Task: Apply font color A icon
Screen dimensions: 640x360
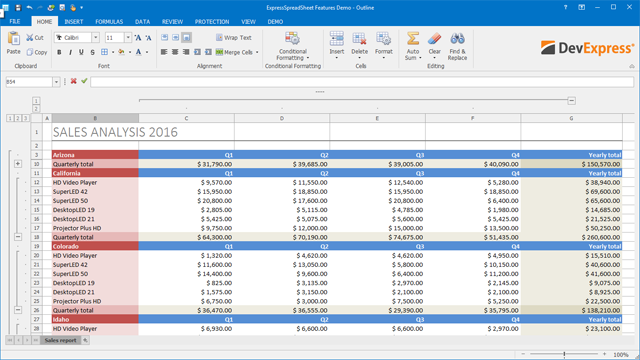Action: [x=139, y=52]
